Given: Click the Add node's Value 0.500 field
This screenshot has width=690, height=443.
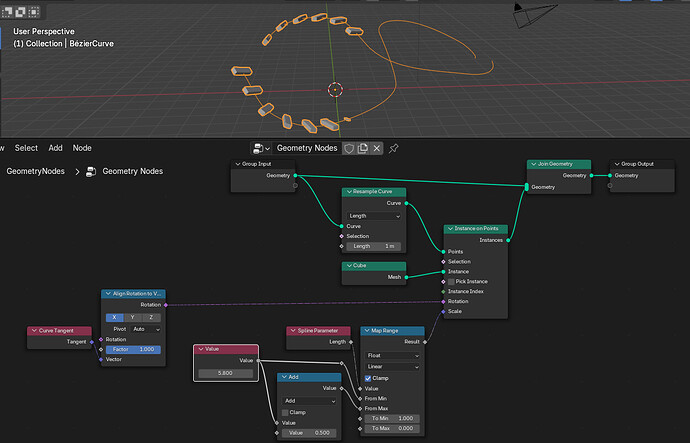Looking at the screenshot, I should pos(309,433).
